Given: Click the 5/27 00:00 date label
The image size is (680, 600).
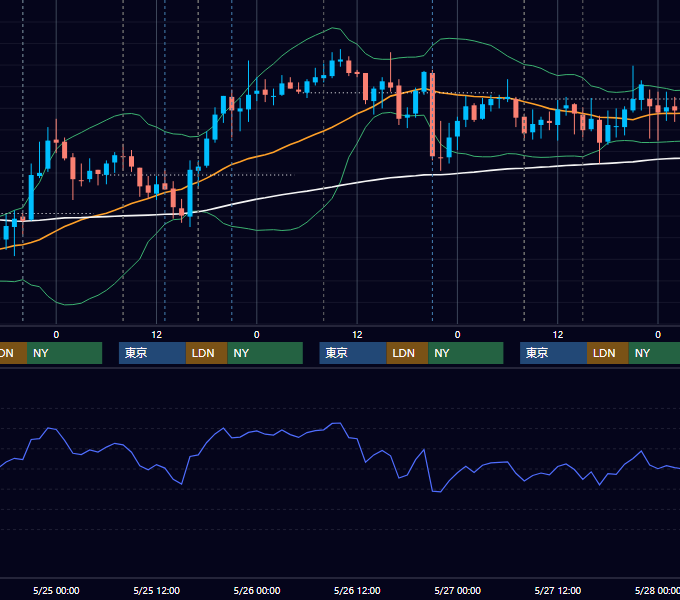Looking at the screenshot, I should pos(458,590).
